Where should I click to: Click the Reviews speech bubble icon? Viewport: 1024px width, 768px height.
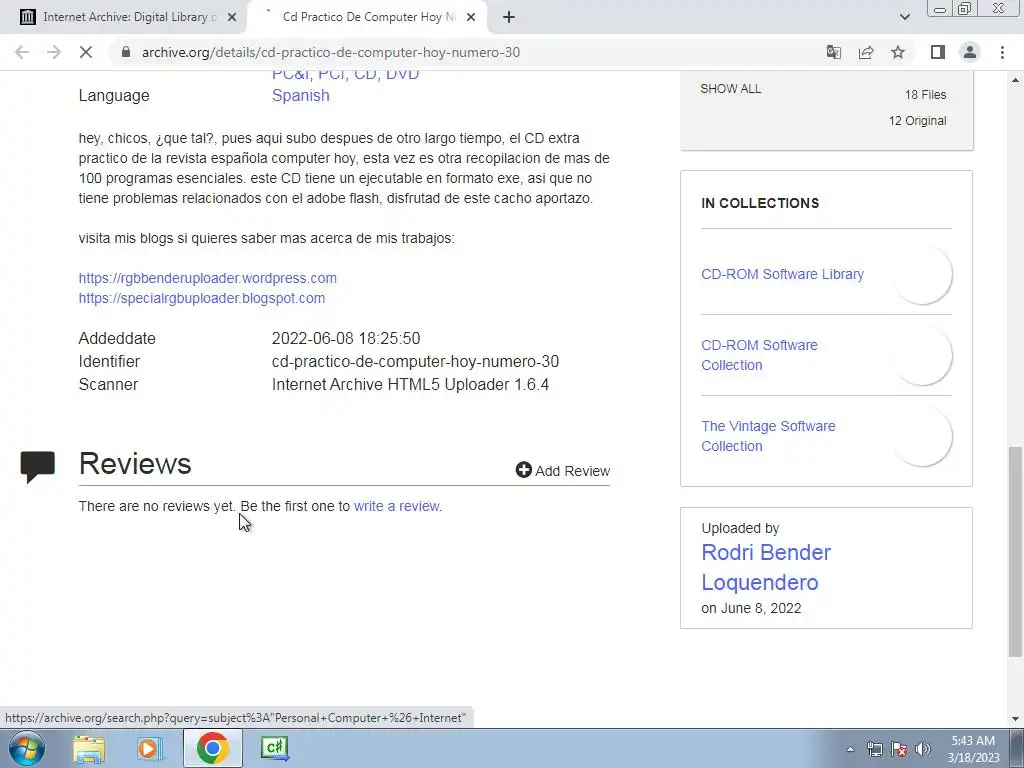coord(37,466)
